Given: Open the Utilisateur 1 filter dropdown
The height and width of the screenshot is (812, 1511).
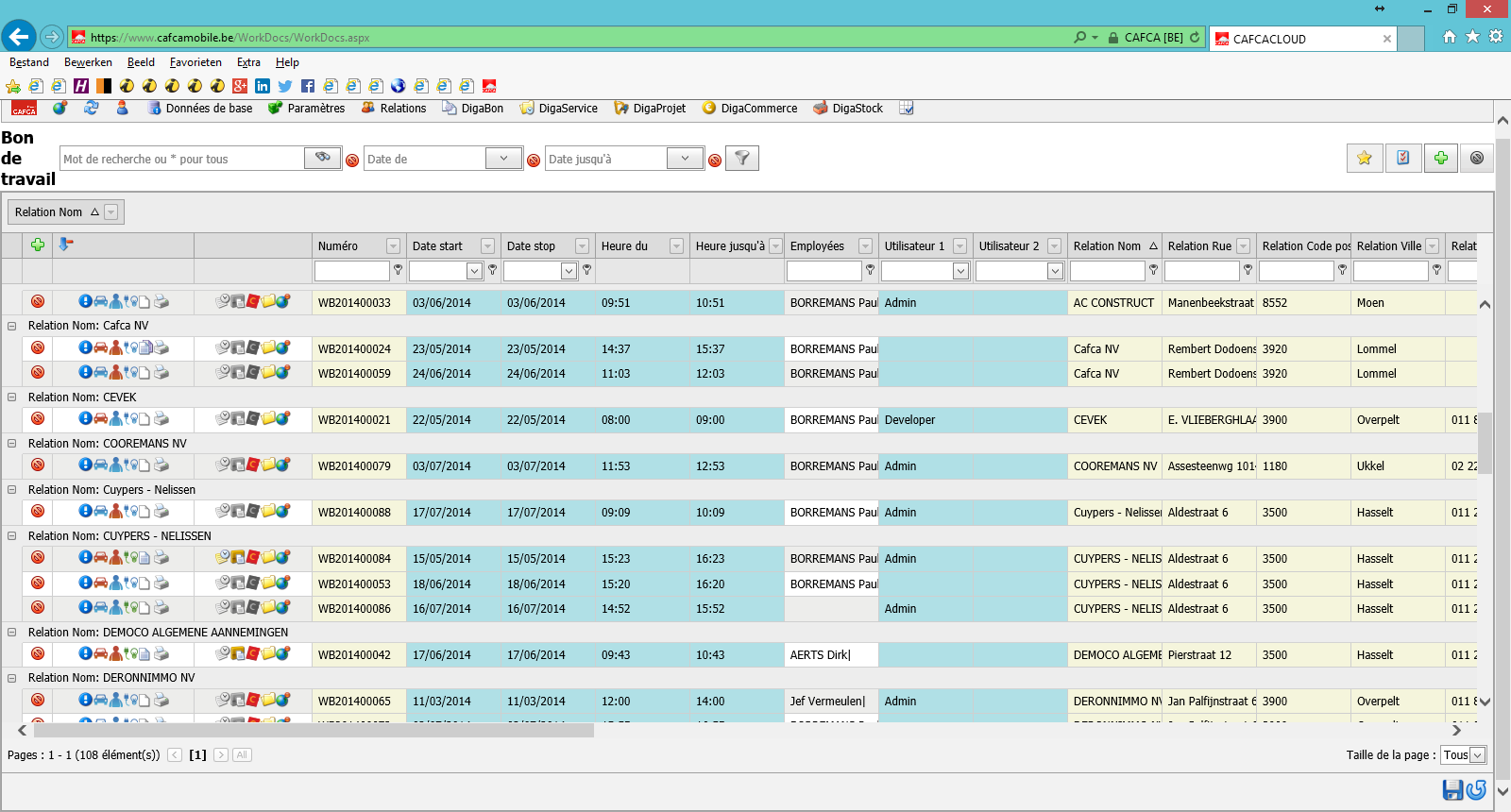Looking at the screenshot, I should 960,271.
